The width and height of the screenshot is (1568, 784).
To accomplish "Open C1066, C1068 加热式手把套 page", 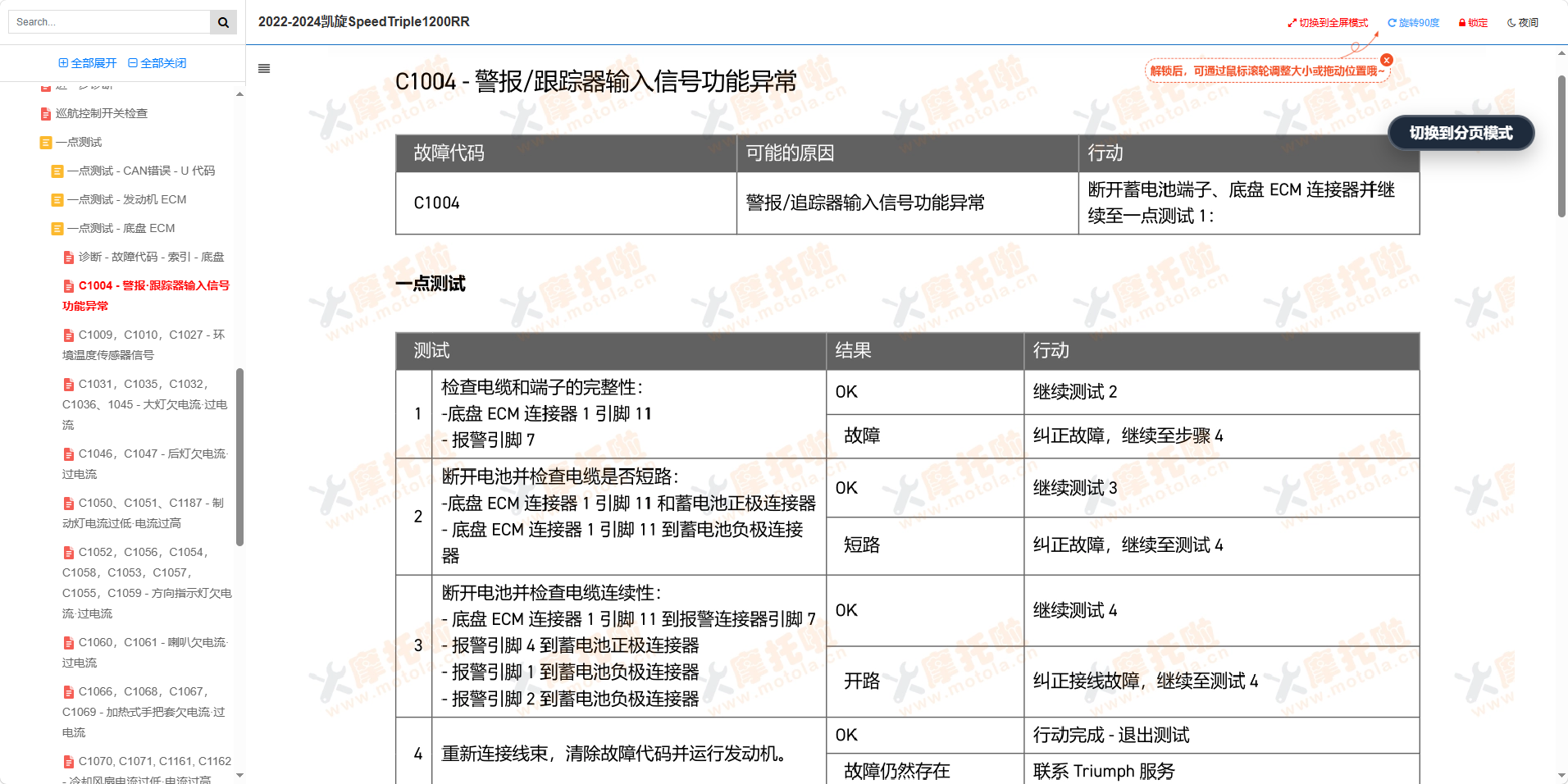I will [144, 712].
